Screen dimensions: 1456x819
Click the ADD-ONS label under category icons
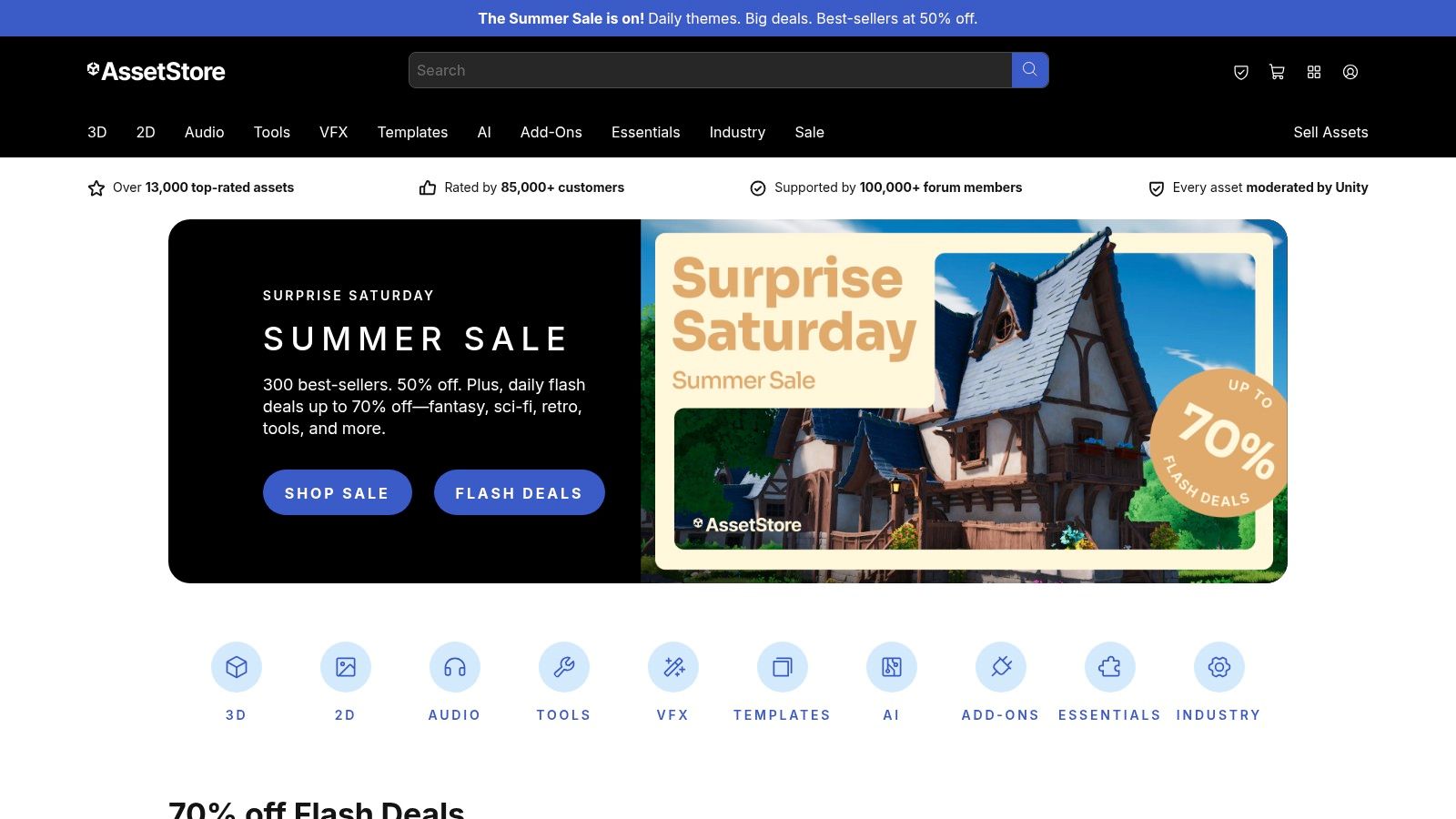(1001, 715)
